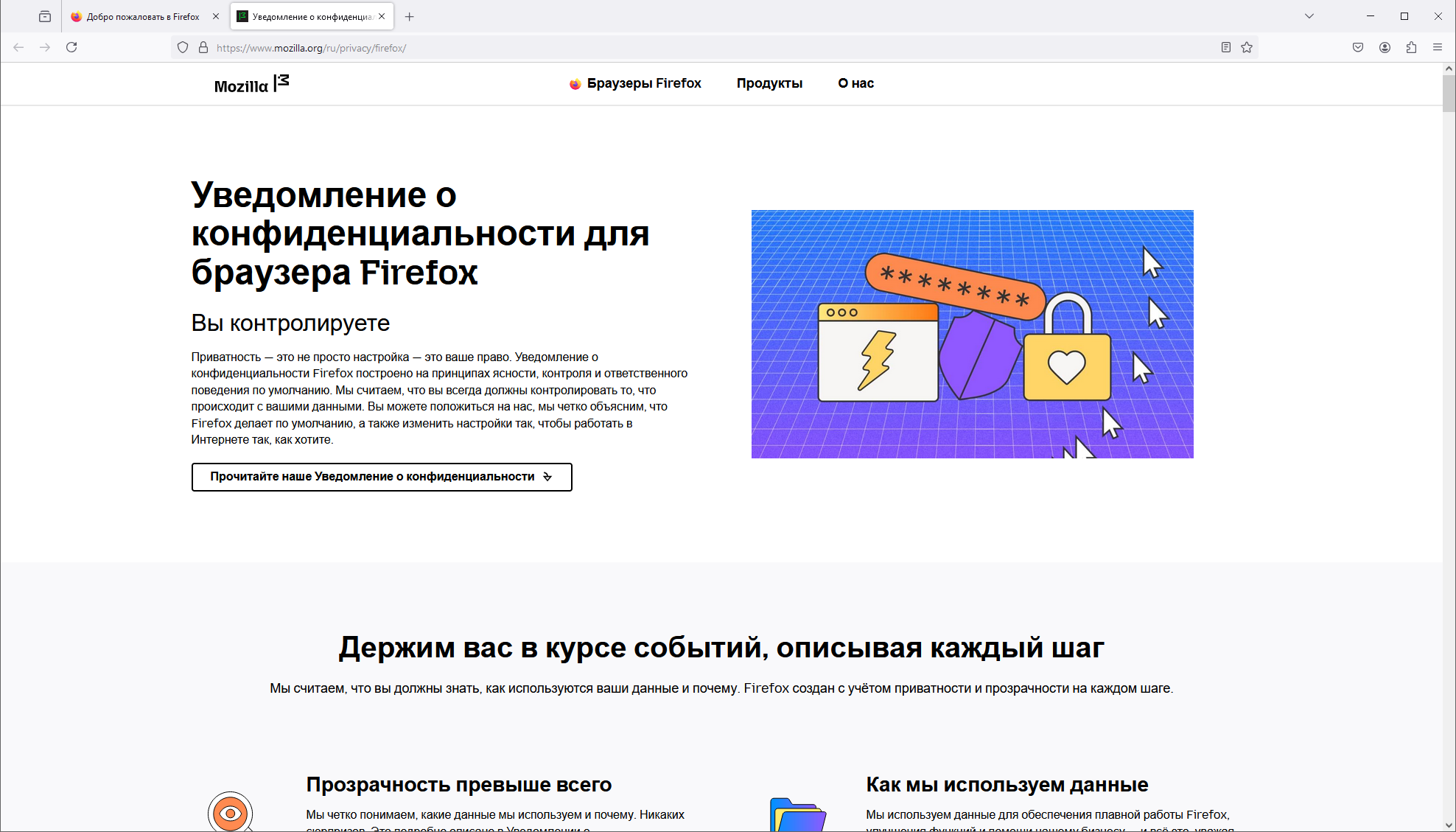This screenshot has width=1456, height=832.
Task: Switch to Добро пожаловать в Firefox tab
Action: point(142,16)
